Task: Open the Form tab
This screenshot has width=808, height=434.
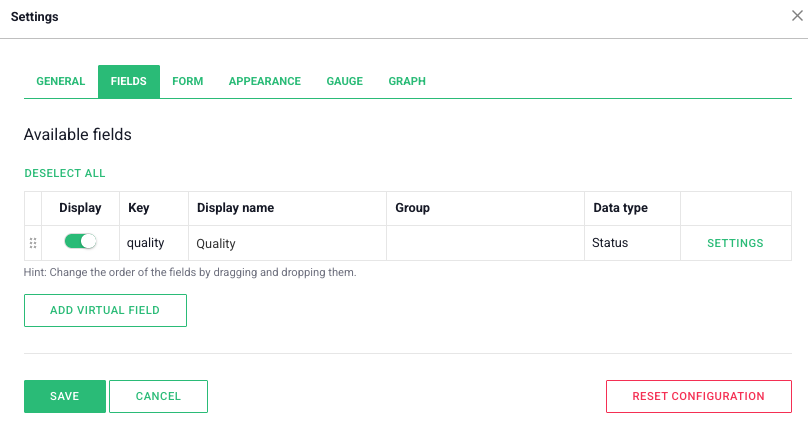Action: click(x=187, y=81)
